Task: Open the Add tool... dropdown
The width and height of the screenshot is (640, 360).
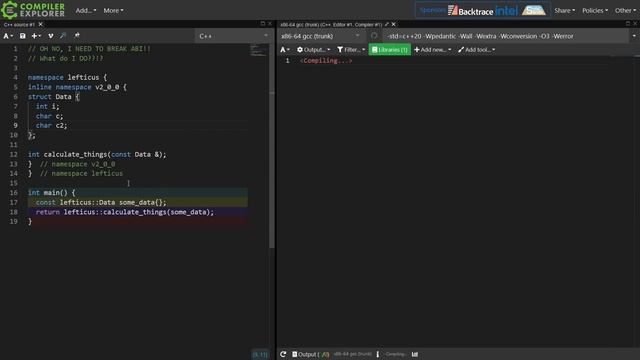Action: (476, 50)
